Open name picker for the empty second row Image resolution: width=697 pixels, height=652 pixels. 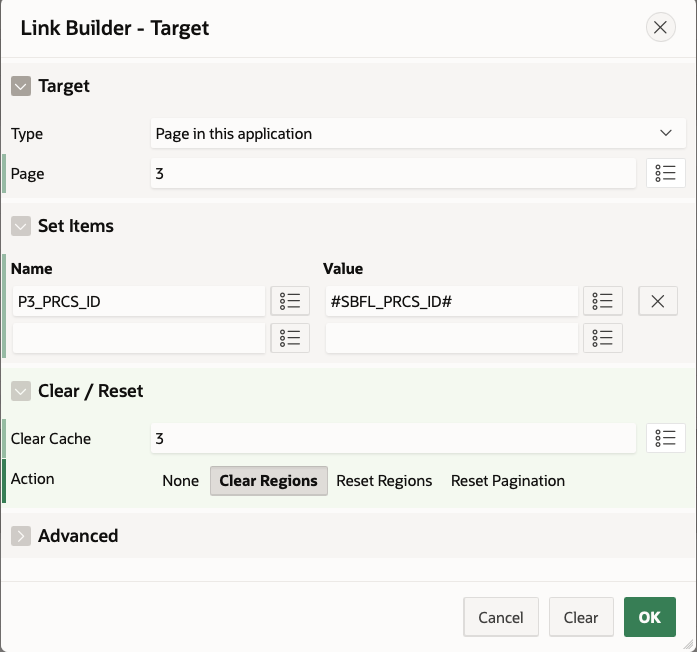[290, 338]
